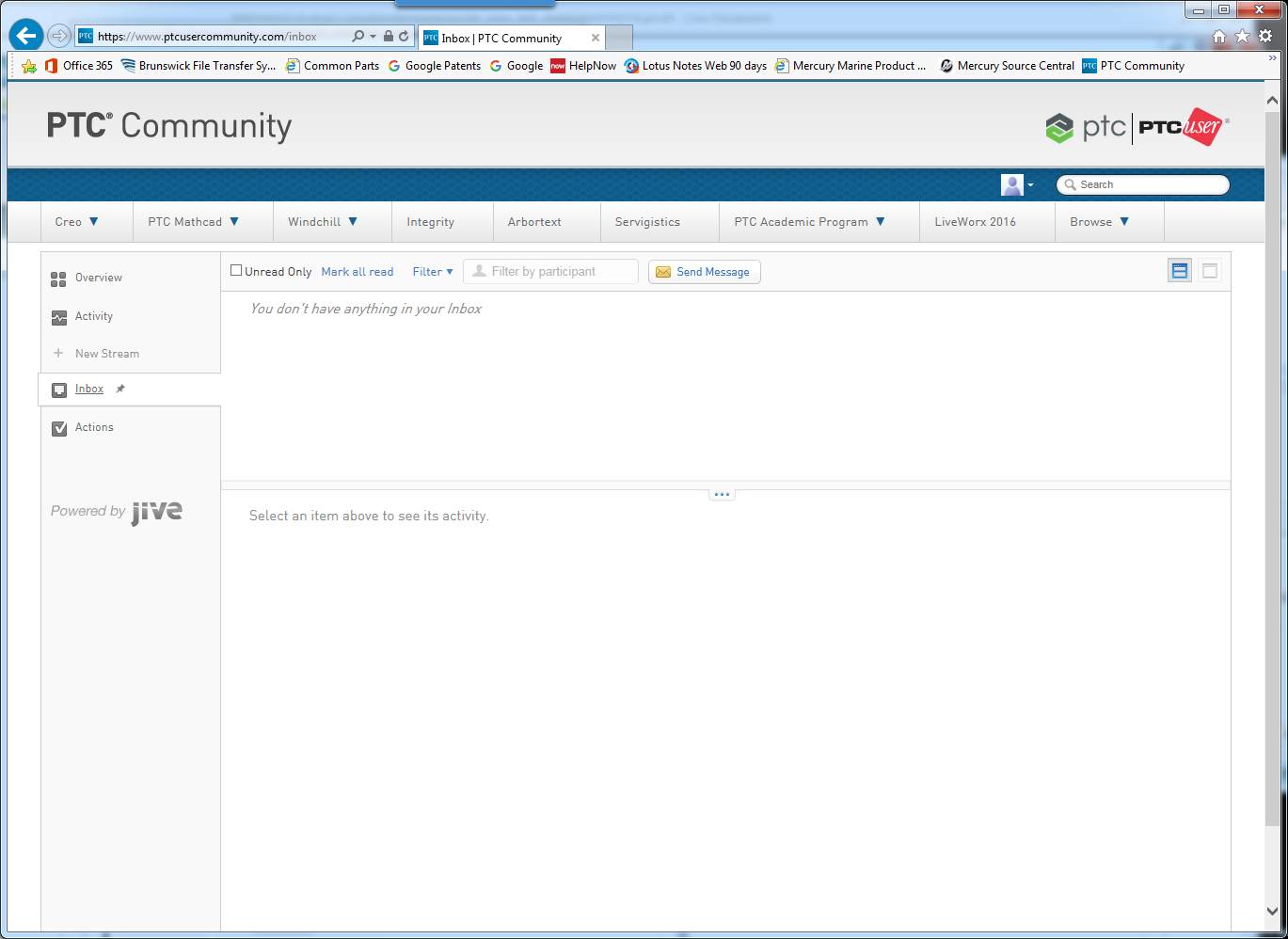Open Mercury Marine Product bookmark
Image resolution: width=1288 pixels, height=939 pixels.
pos(851,66)
